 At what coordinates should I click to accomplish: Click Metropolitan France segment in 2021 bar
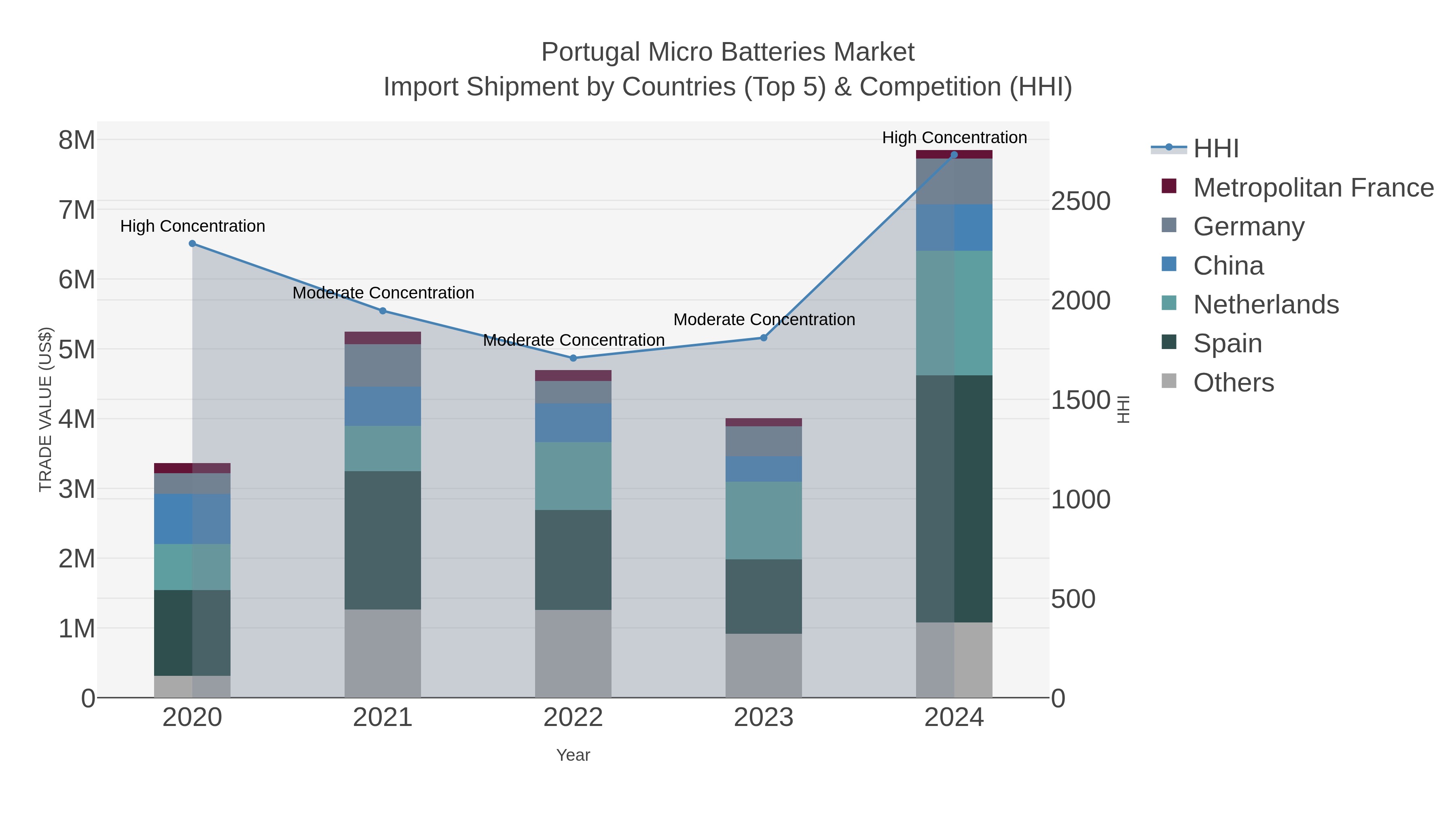coord(383,338)
